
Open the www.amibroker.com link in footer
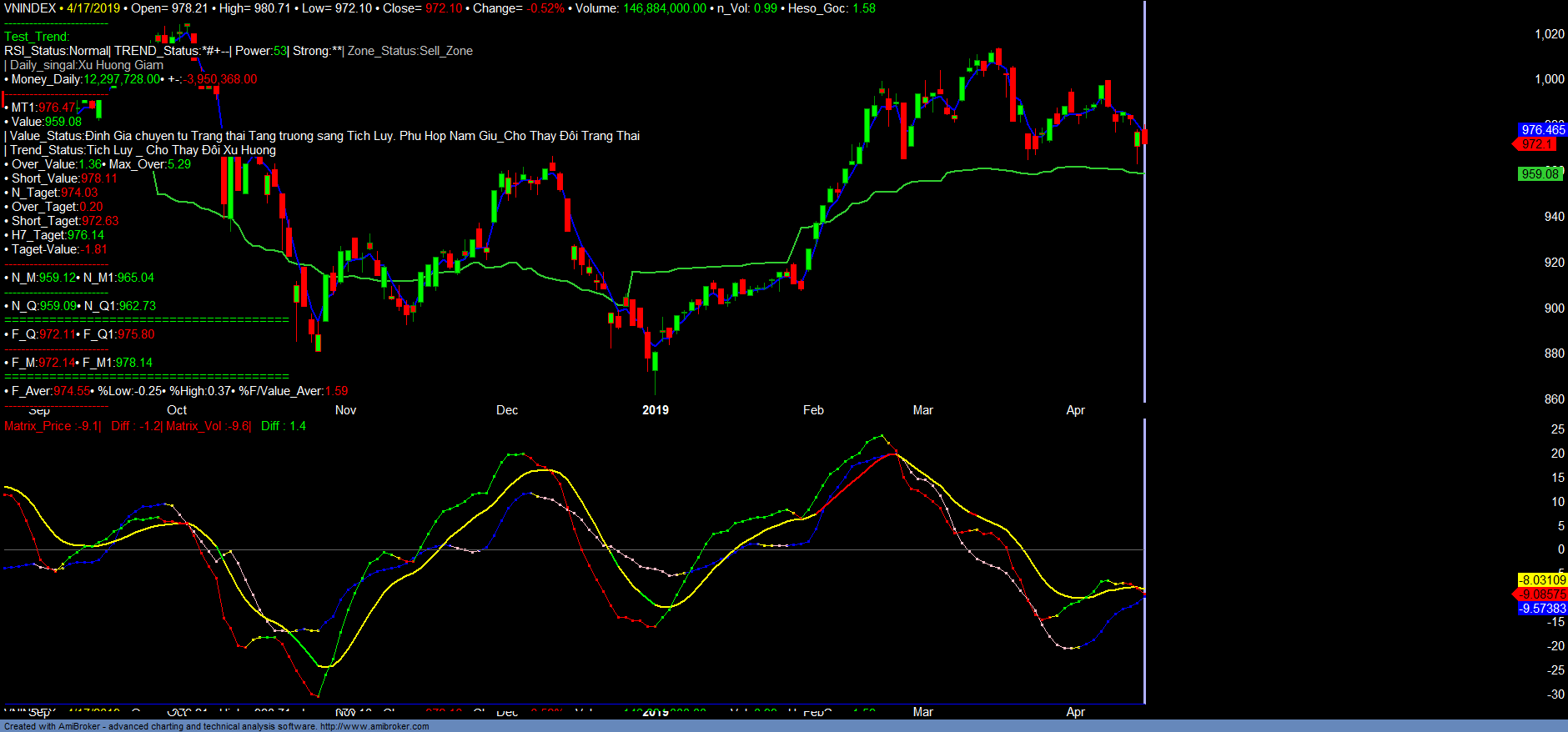(x=374, y=726)
